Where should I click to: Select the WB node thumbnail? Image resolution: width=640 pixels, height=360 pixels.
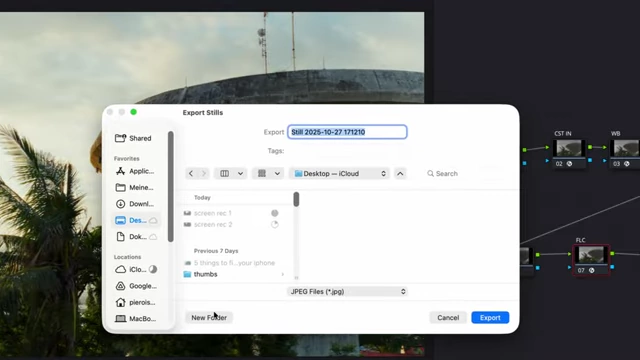pos(625,148)
